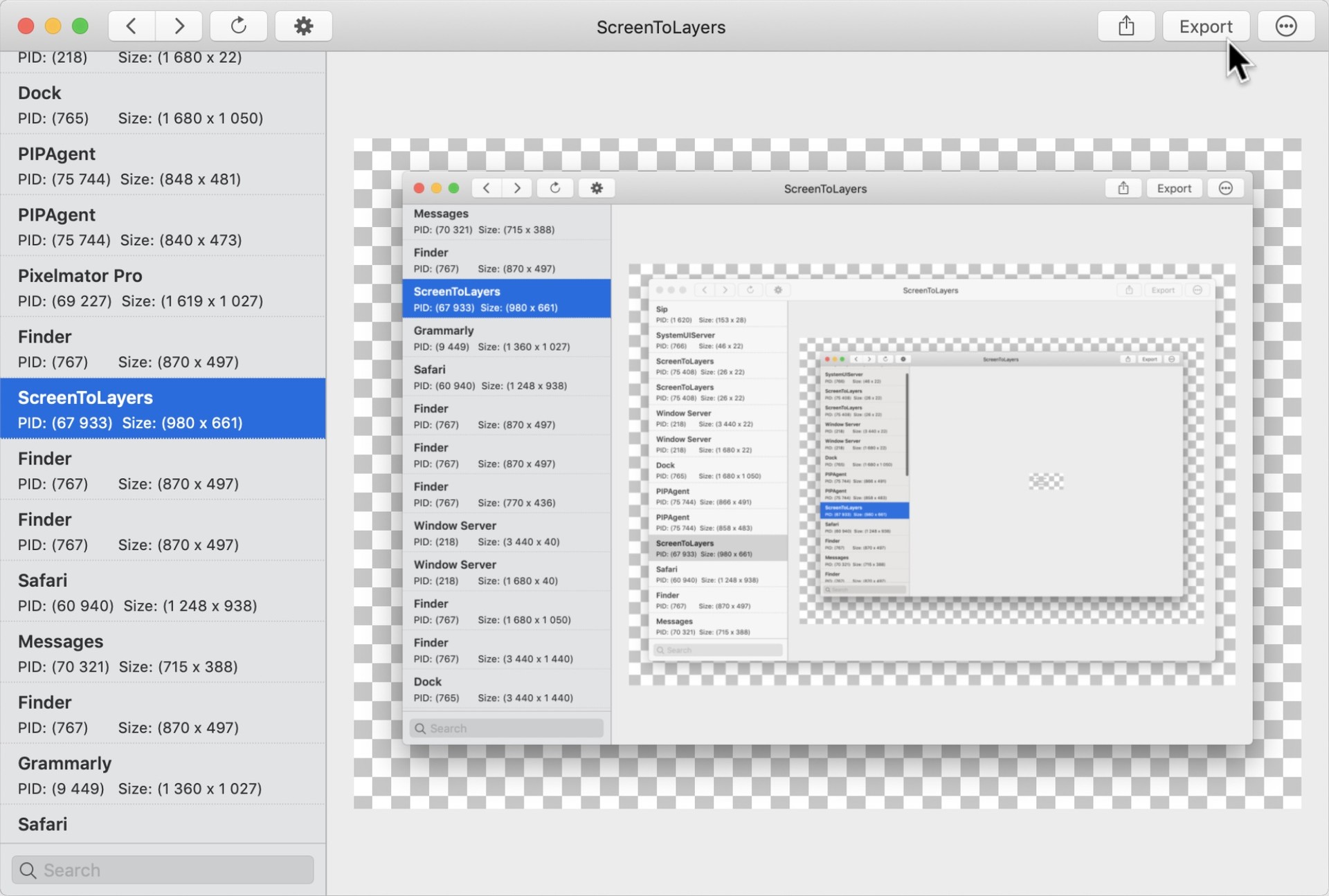This screenshot has width=1329, height=896.
Task: Select the PIPAgent row sized 848 x 481
Action: (x=163, y=165)
